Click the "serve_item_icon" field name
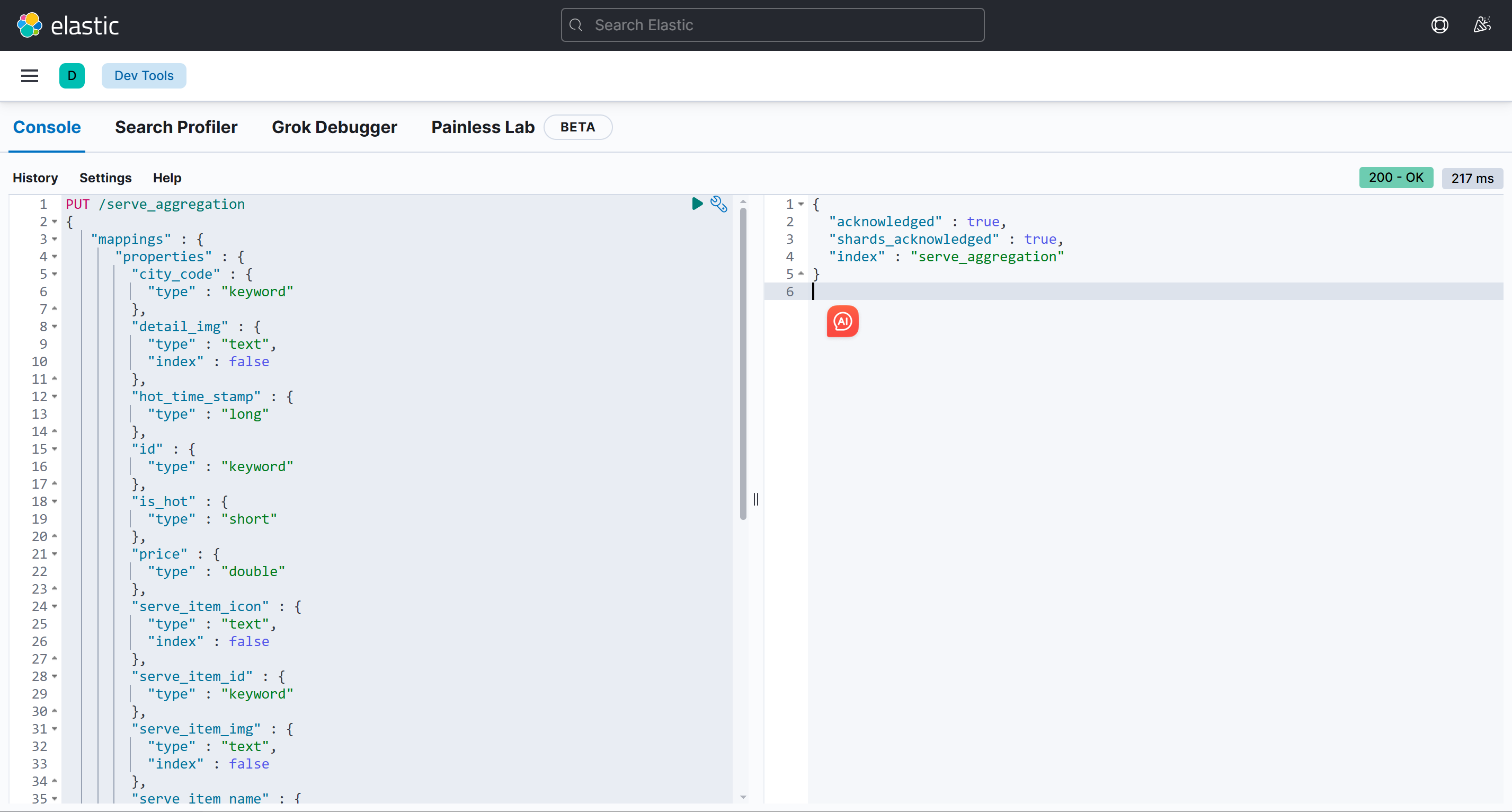1512x812 pixels. tap(200, 606)
